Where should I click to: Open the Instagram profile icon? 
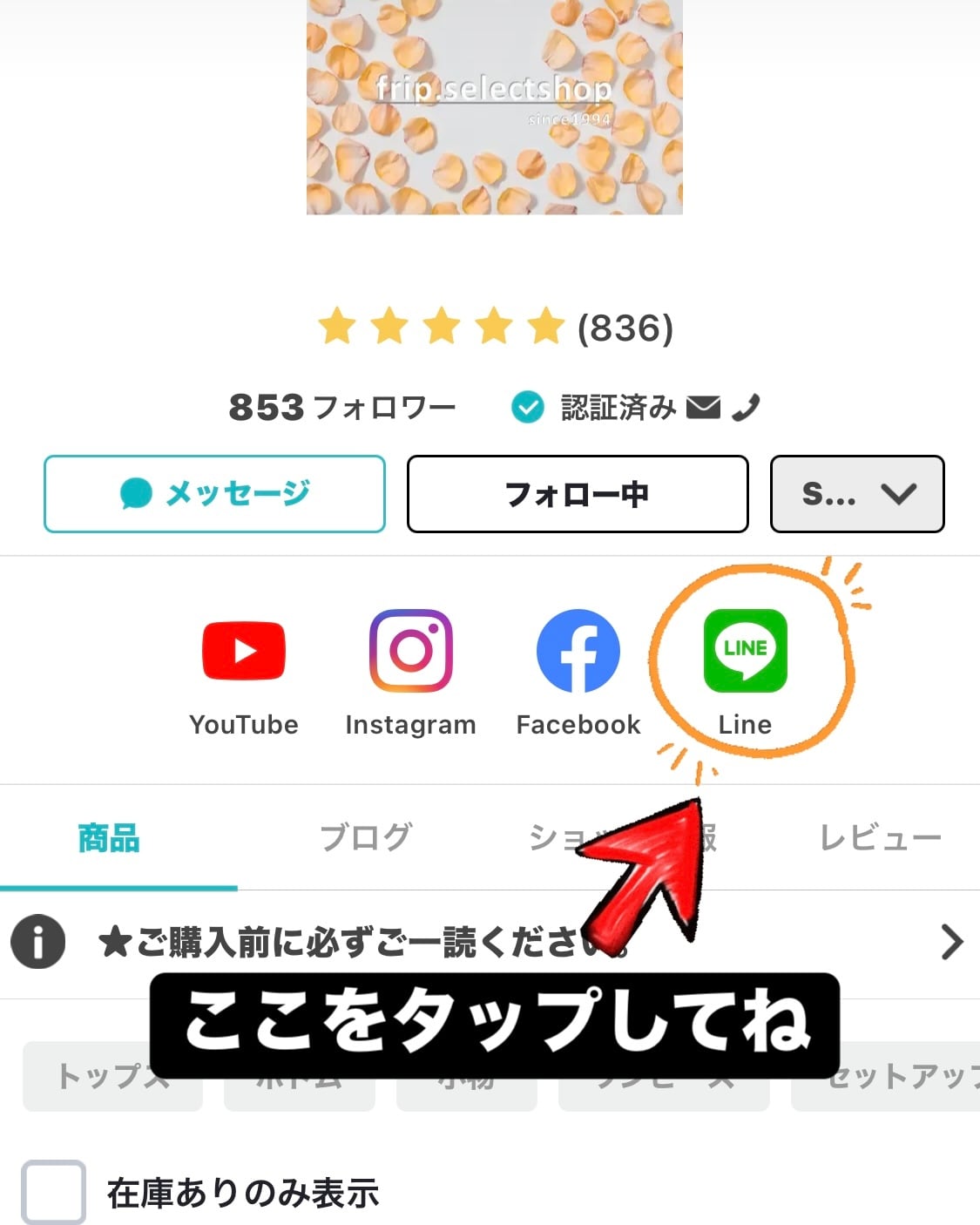click(x=410, y=651)
